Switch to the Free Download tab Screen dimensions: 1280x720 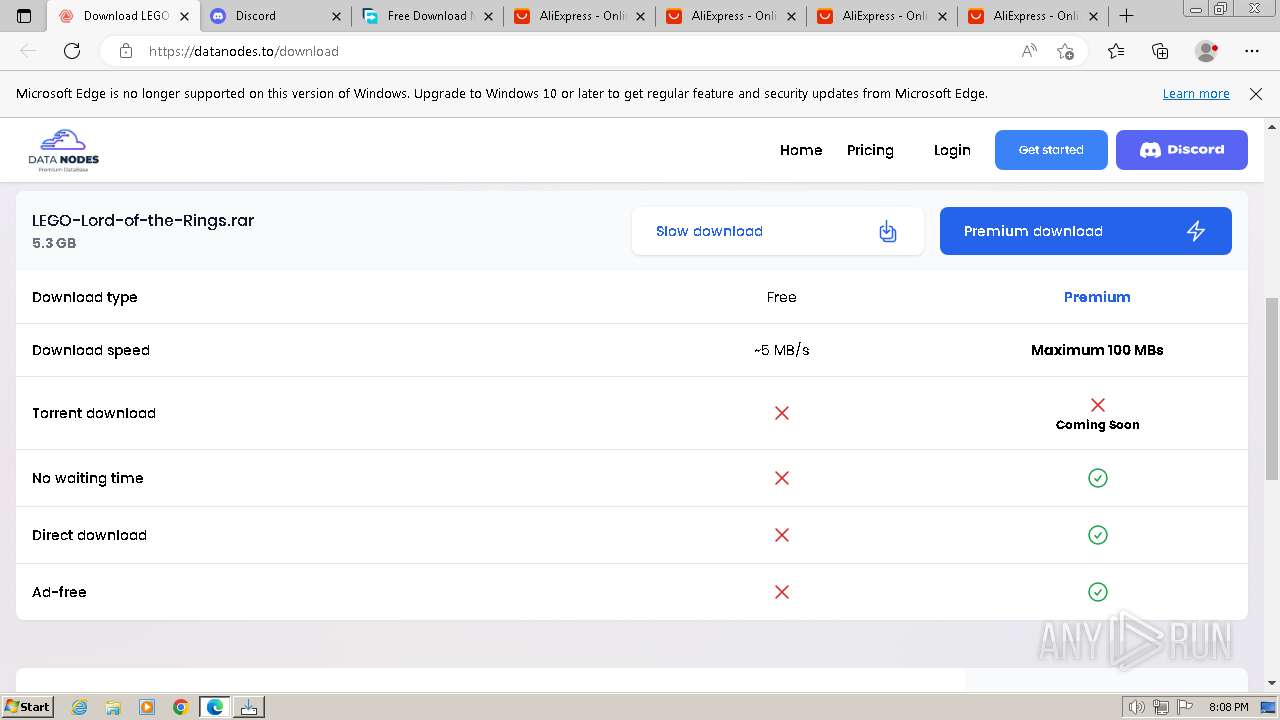click(x=428, y=16)
